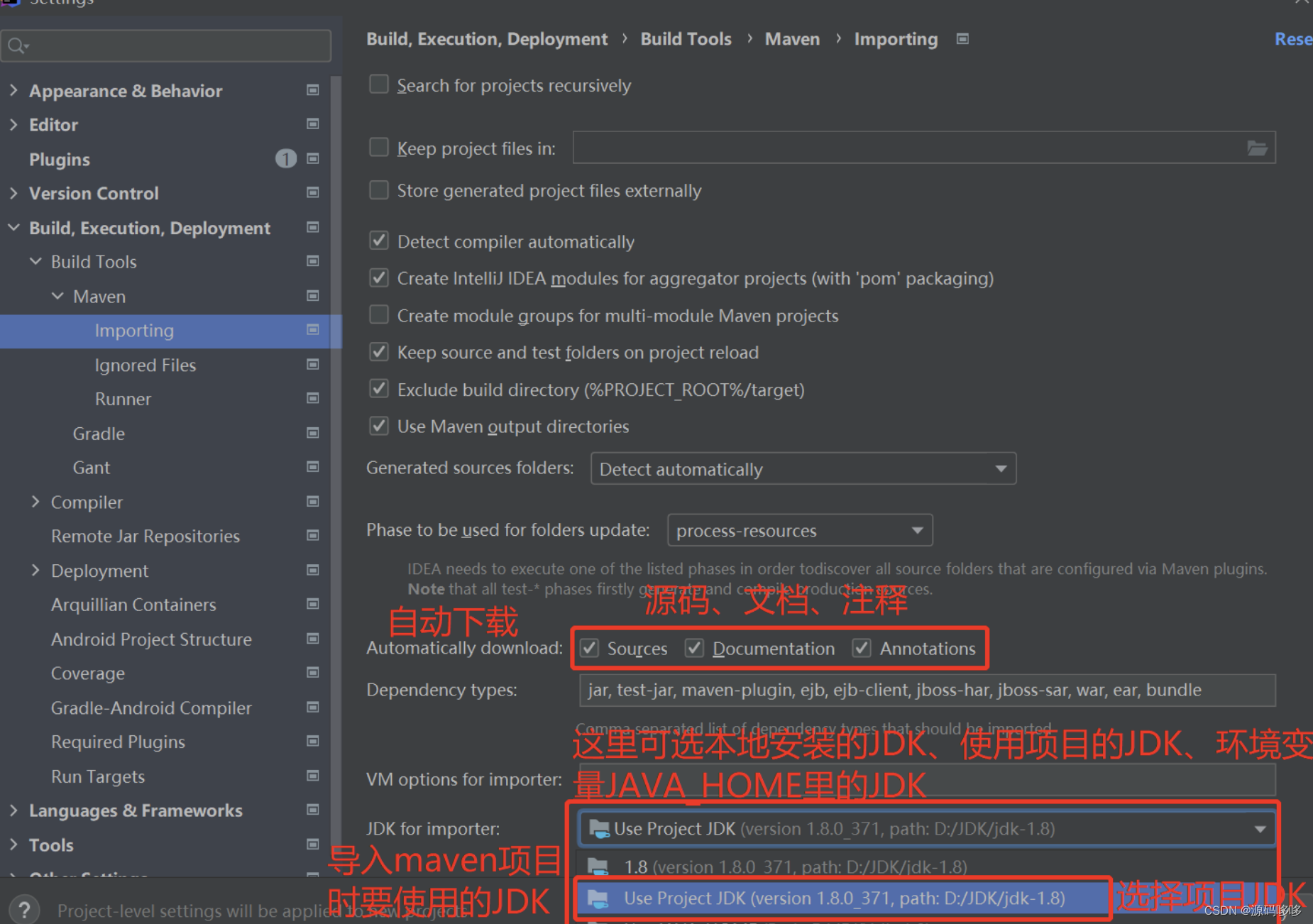This screenshot has width=1313, height=924.
Task: Open the help question mark button
Action: (x=24, y=910)
